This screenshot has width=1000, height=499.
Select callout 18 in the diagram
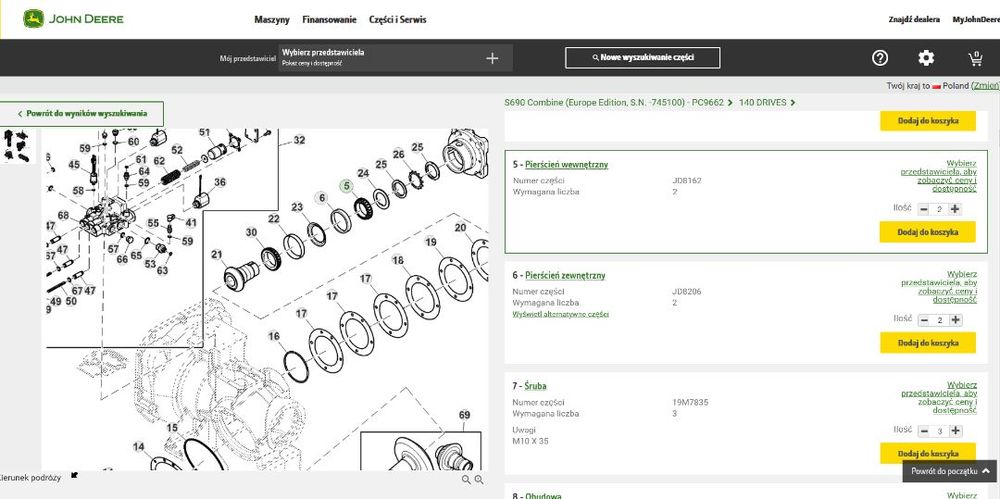coord(398,260)
